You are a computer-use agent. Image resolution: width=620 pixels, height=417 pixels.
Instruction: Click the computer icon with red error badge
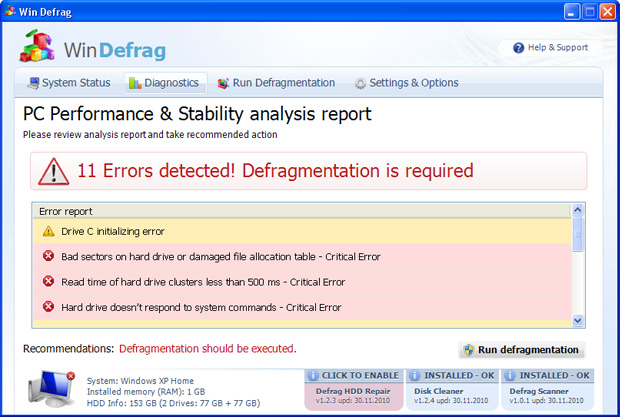click(x=51, y=389)
